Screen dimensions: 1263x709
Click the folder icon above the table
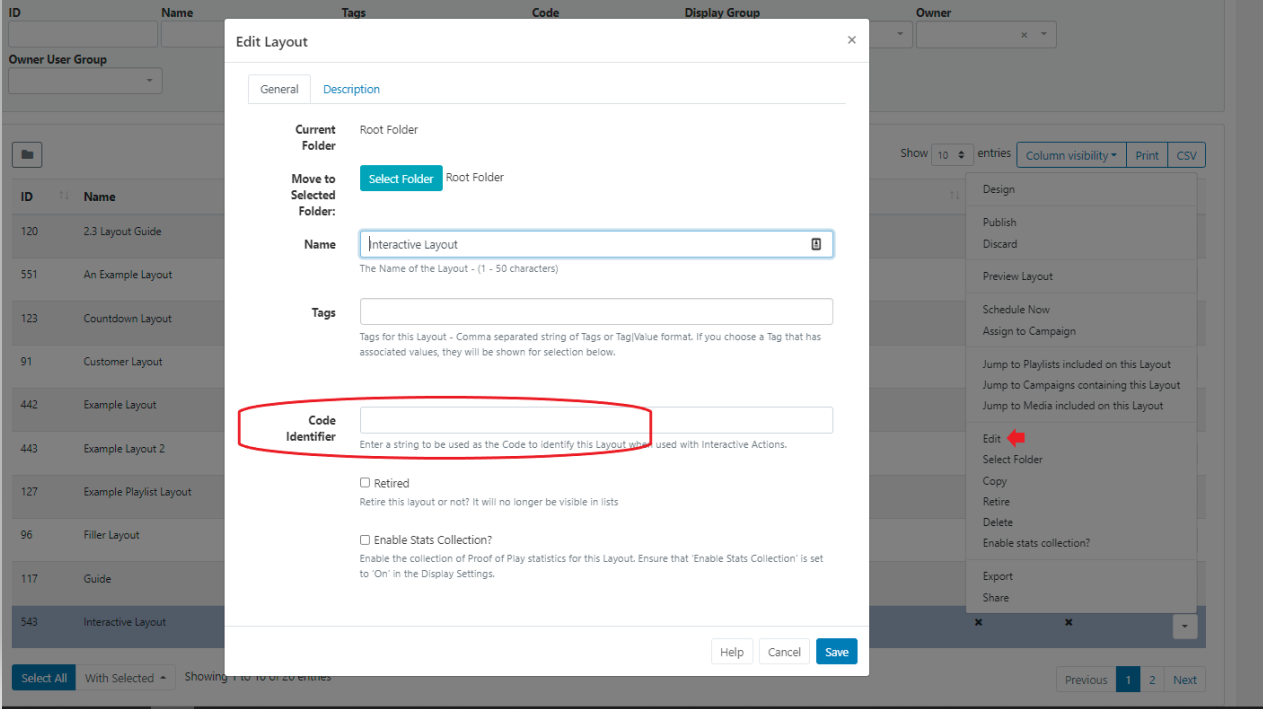(26, 155)
